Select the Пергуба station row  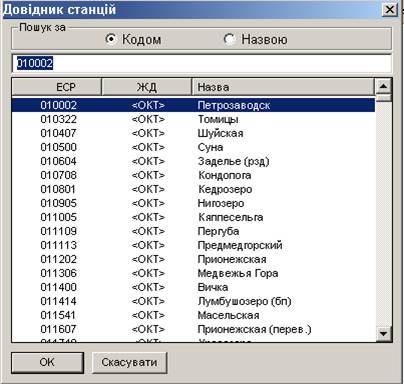[x=193, y=231]
